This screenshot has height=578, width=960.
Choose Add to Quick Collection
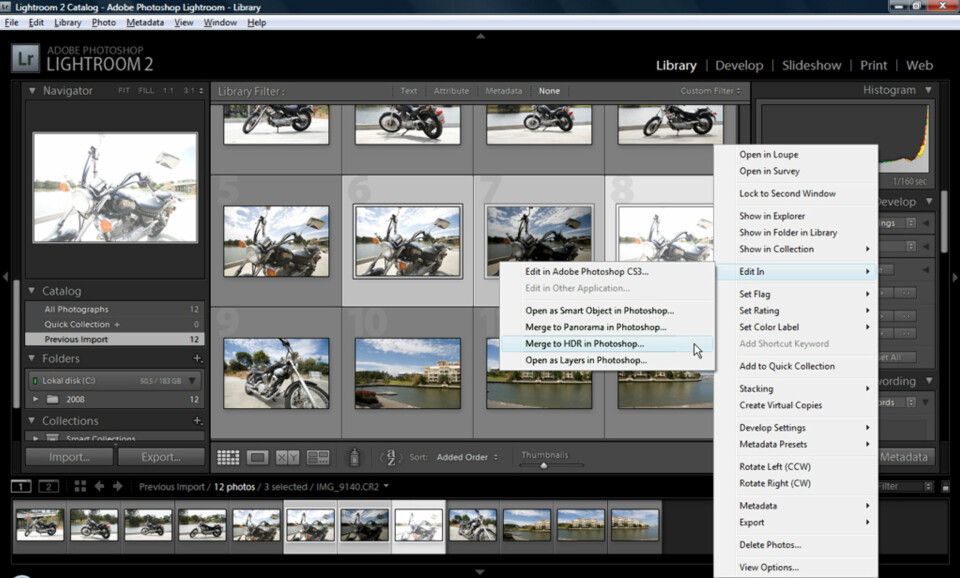coord(795,366)
